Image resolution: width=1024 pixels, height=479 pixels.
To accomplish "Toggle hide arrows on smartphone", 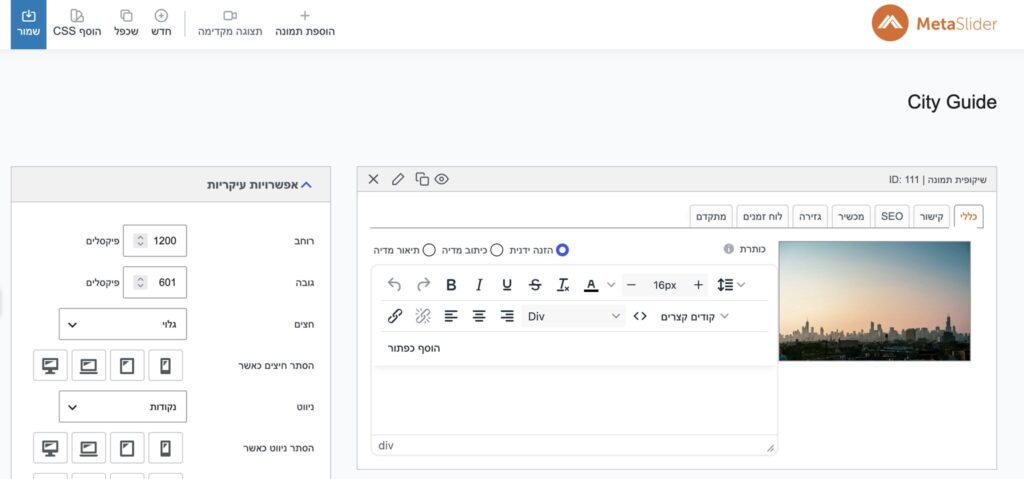I will 165,365.
